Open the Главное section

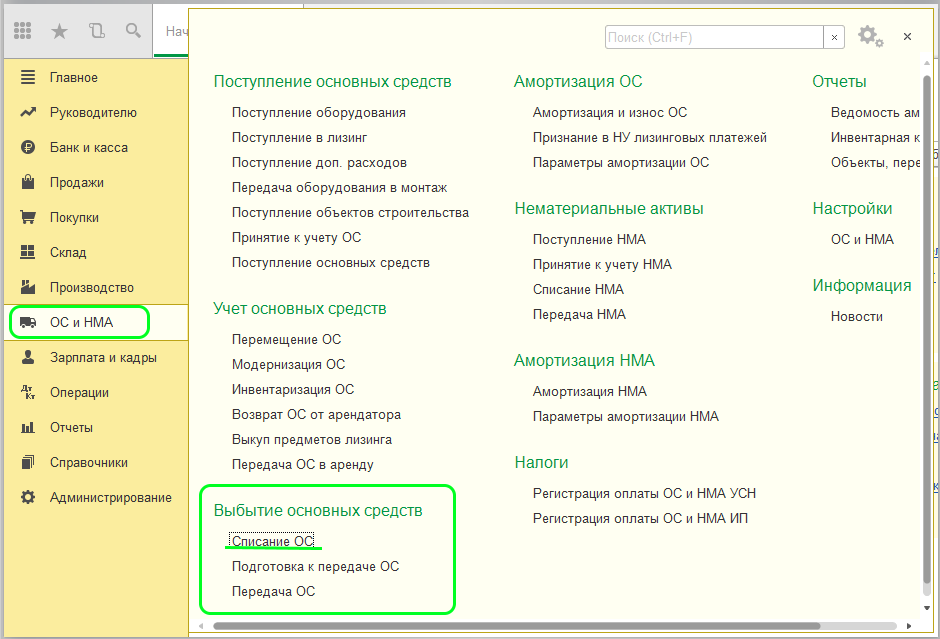coord(74,77)
